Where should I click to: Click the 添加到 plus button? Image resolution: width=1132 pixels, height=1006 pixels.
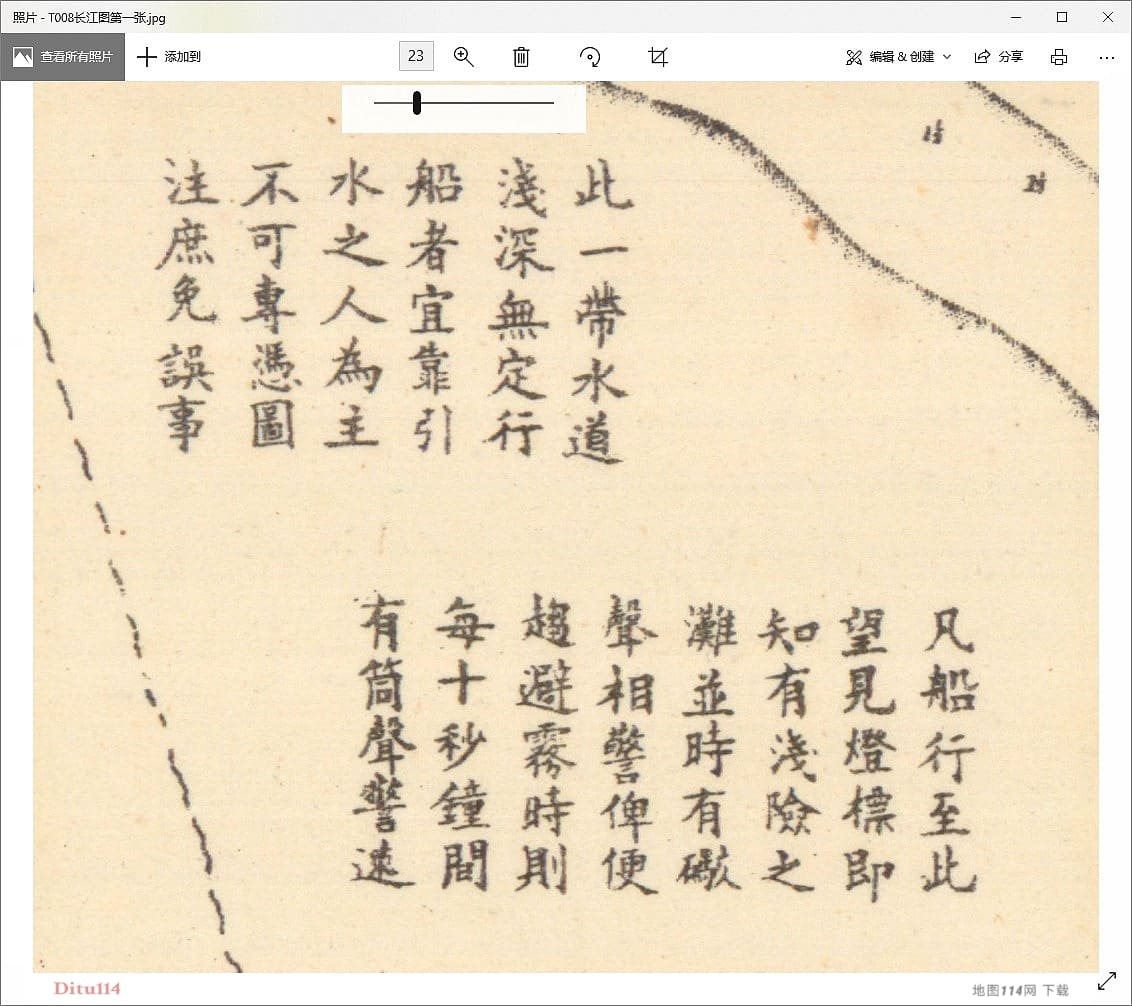tap(148, 57)
